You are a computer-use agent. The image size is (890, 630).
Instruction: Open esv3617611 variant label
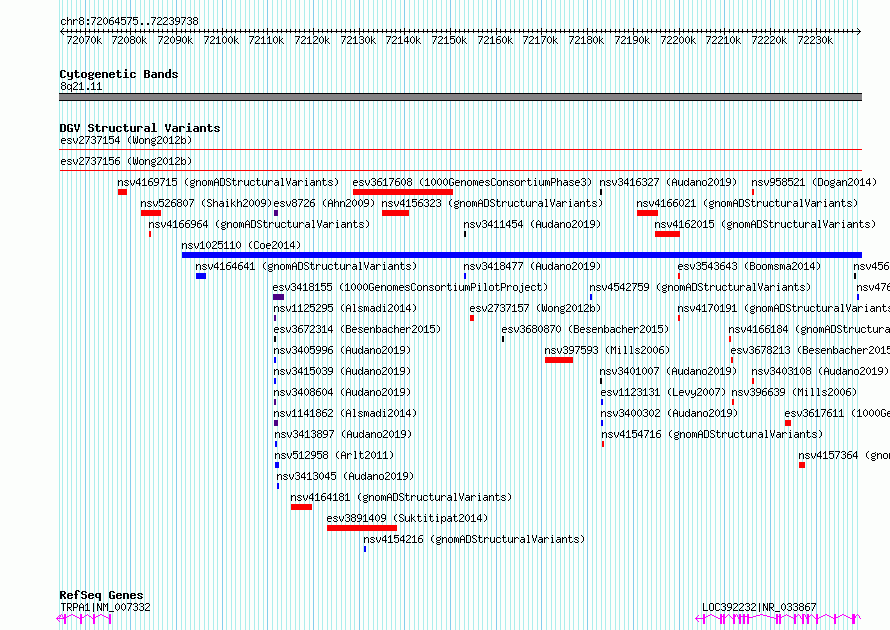tap(837, 413)
